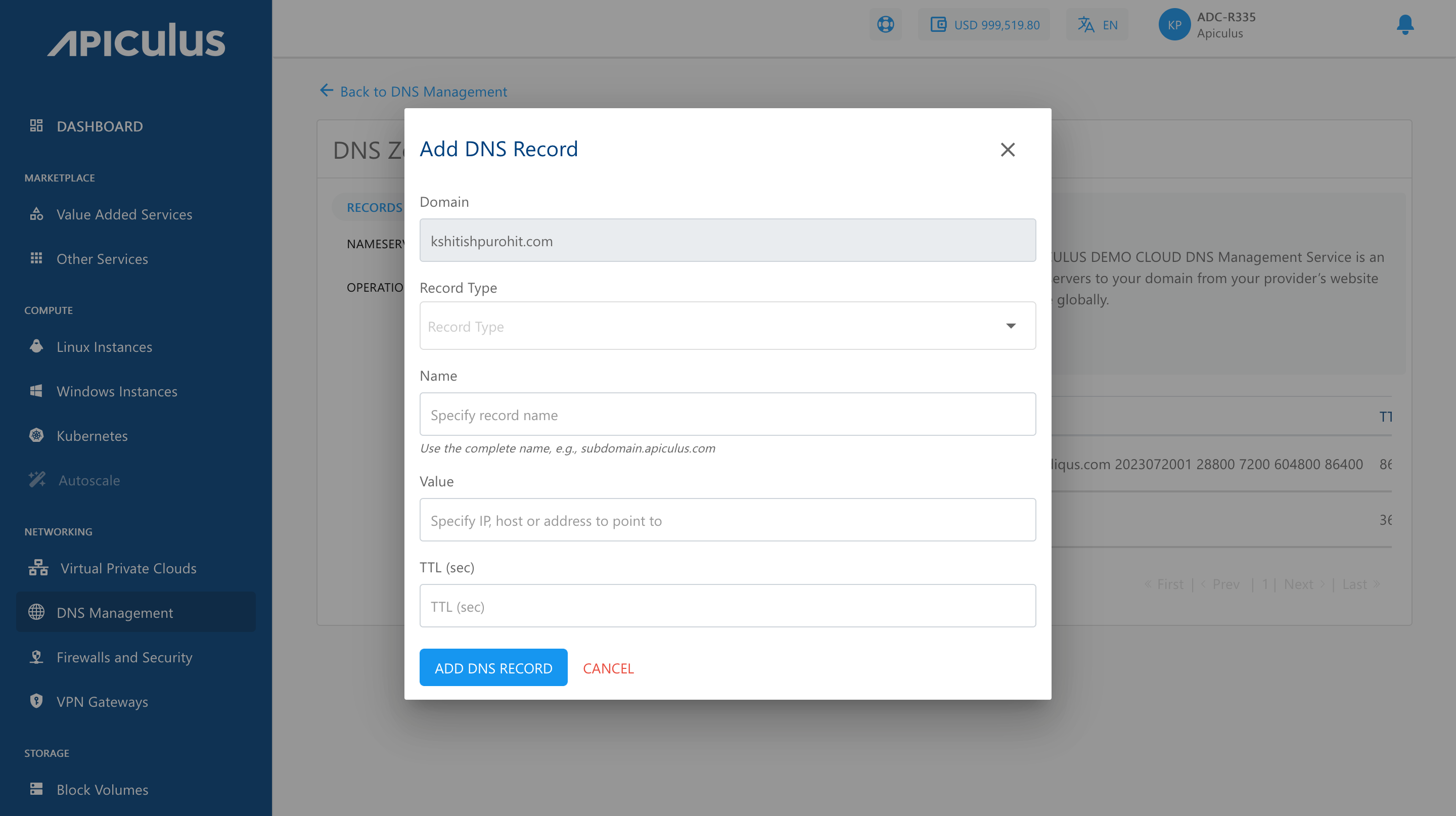Open Firewalls and Security
Image resolution: width=1456 pixels, height=816 pixels.
coord(124,657)
